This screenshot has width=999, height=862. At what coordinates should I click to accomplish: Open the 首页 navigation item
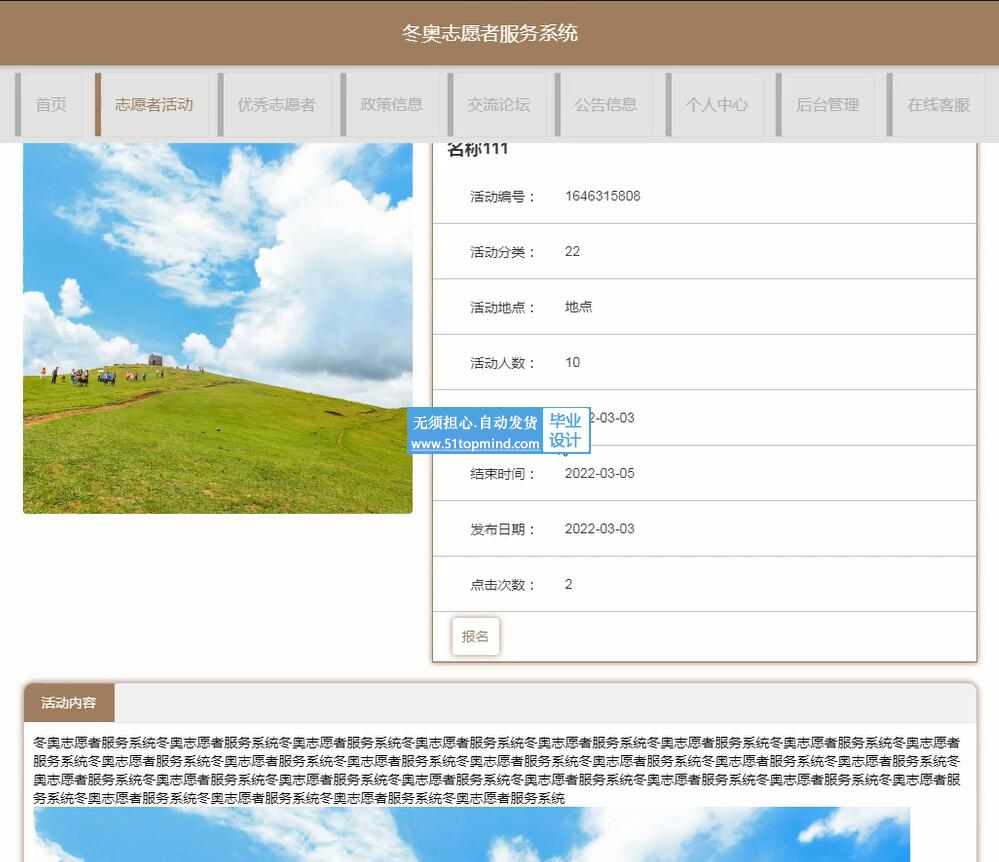click(x=50, y=104)
